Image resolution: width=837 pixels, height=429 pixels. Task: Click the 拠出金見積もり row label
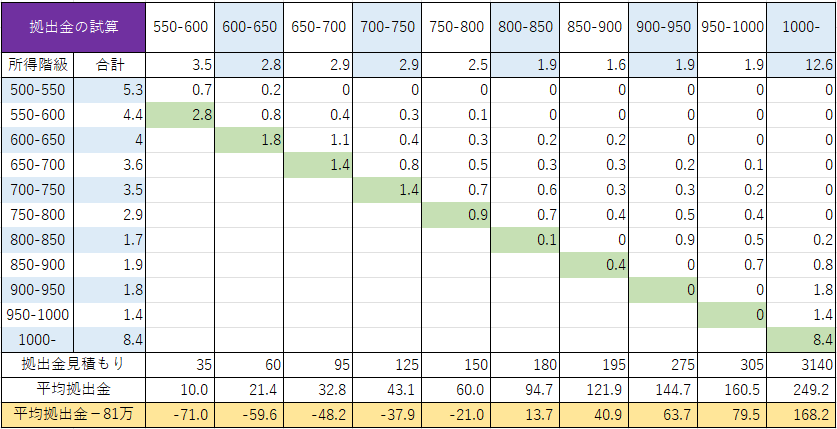pyautogui.click(x=74, y=362)
